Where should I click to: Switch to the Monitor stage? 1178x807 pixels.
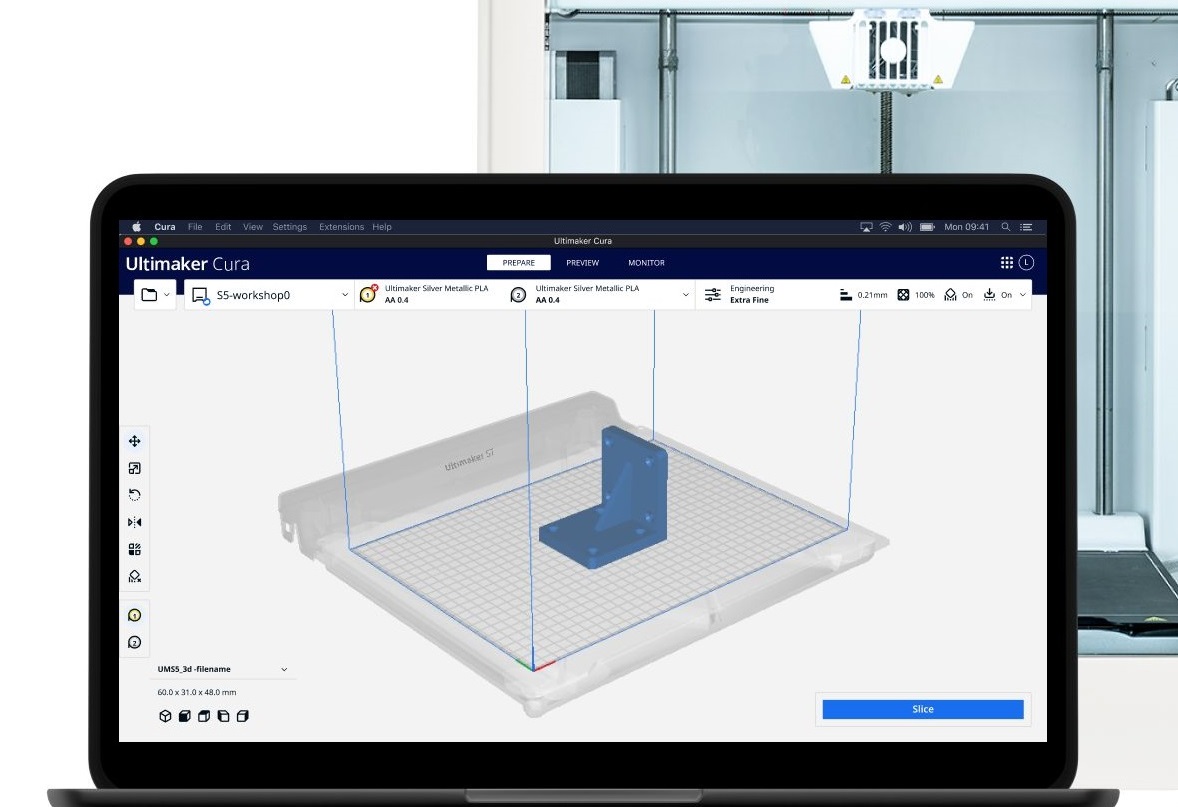[x=646, y=263]
